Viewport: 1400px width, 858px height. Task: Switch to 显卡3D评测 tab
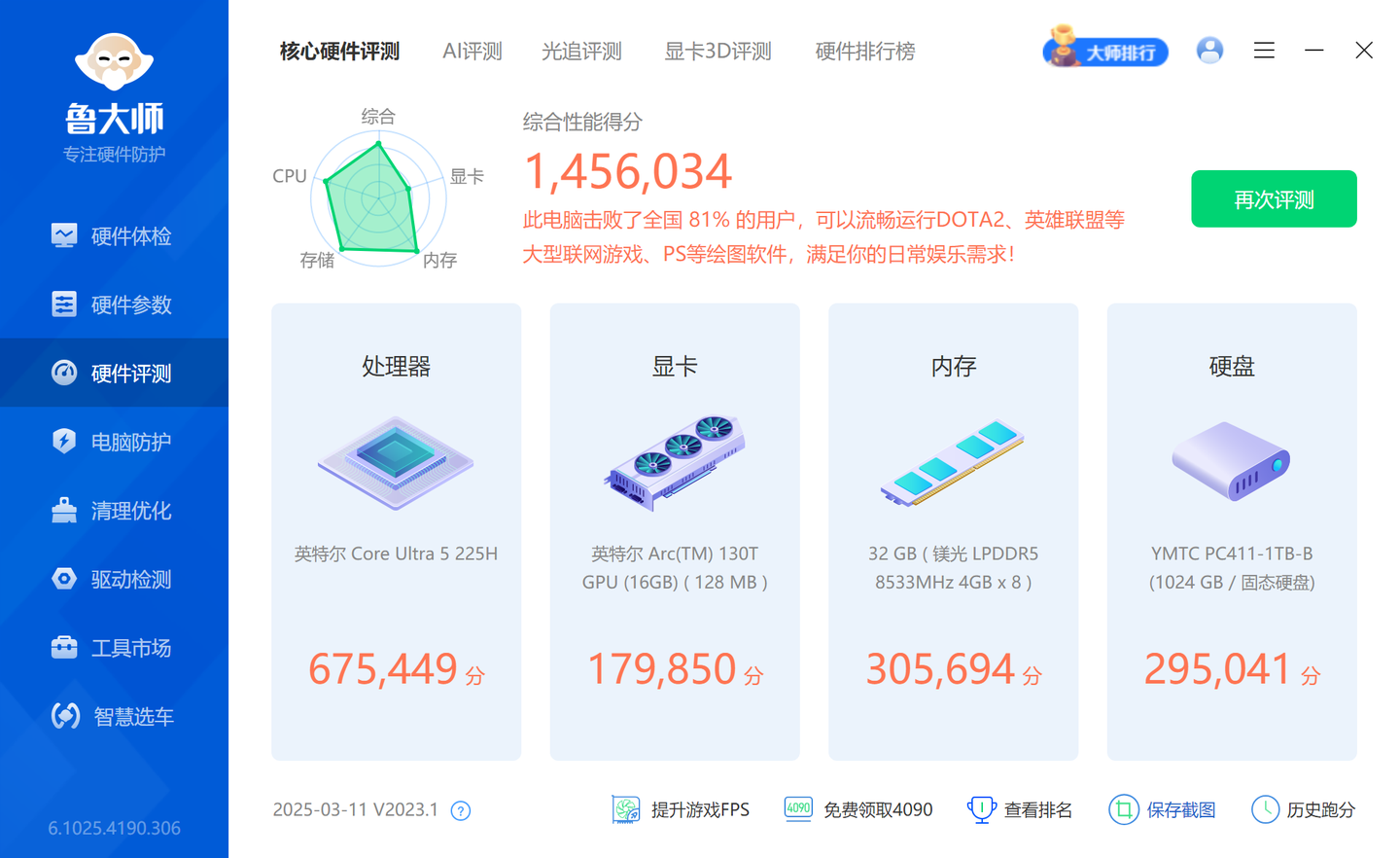(x=717, y=52)
